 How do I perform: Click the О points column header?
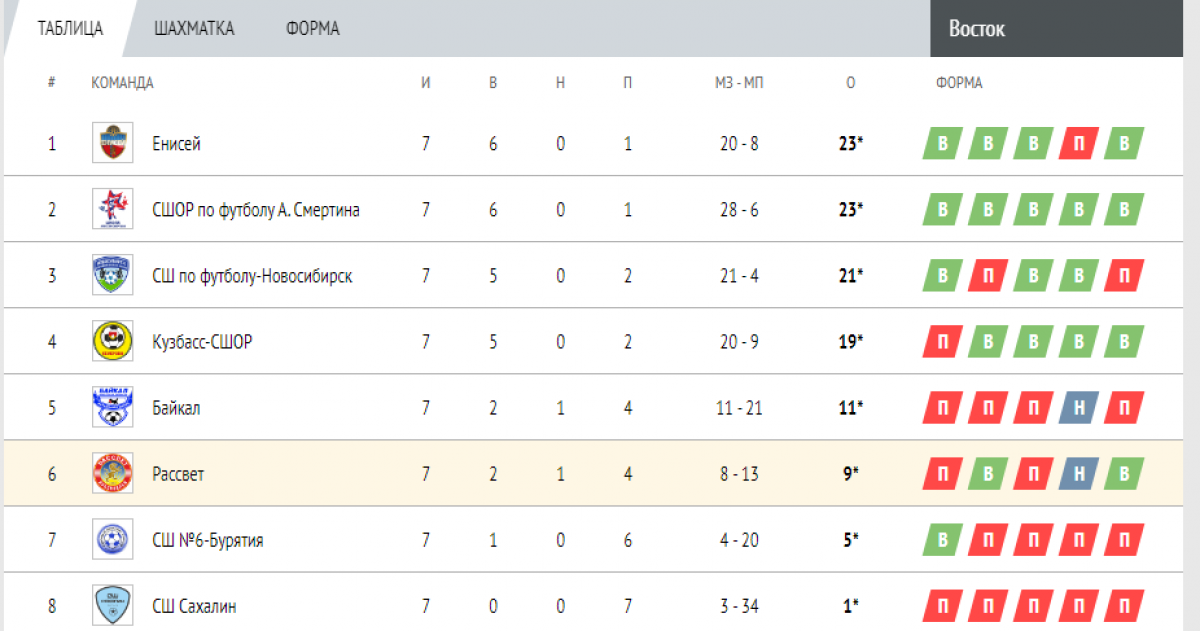[850, 83]
